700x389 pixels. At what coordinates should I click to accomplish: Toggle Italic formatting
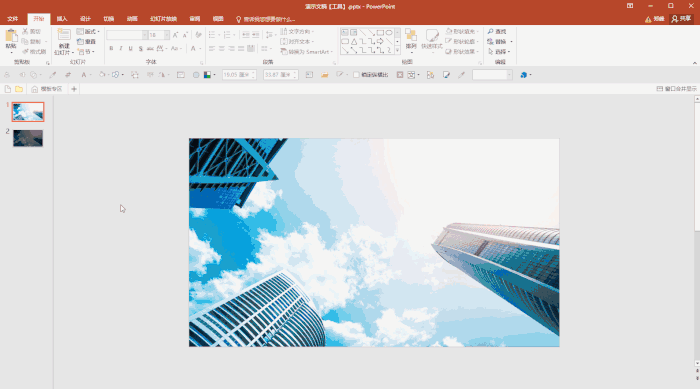point(121,48)
